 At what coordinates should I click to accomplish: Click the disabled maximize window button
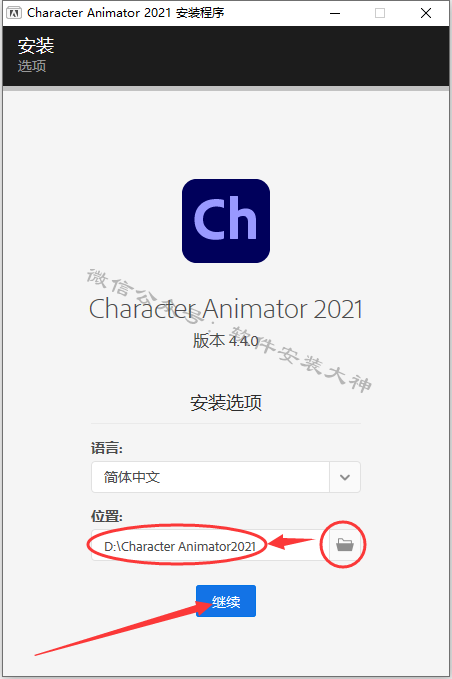[380, 13]
